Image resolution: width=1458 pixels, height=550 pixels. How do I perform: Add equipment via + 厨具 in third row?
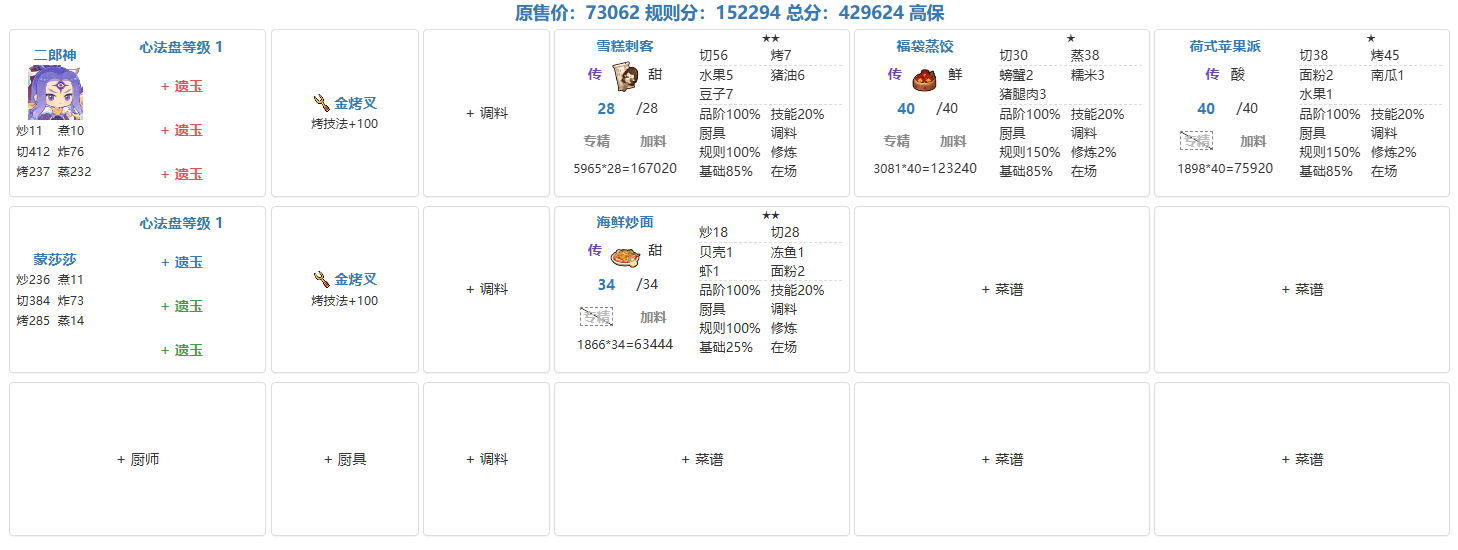click(345, 459)
